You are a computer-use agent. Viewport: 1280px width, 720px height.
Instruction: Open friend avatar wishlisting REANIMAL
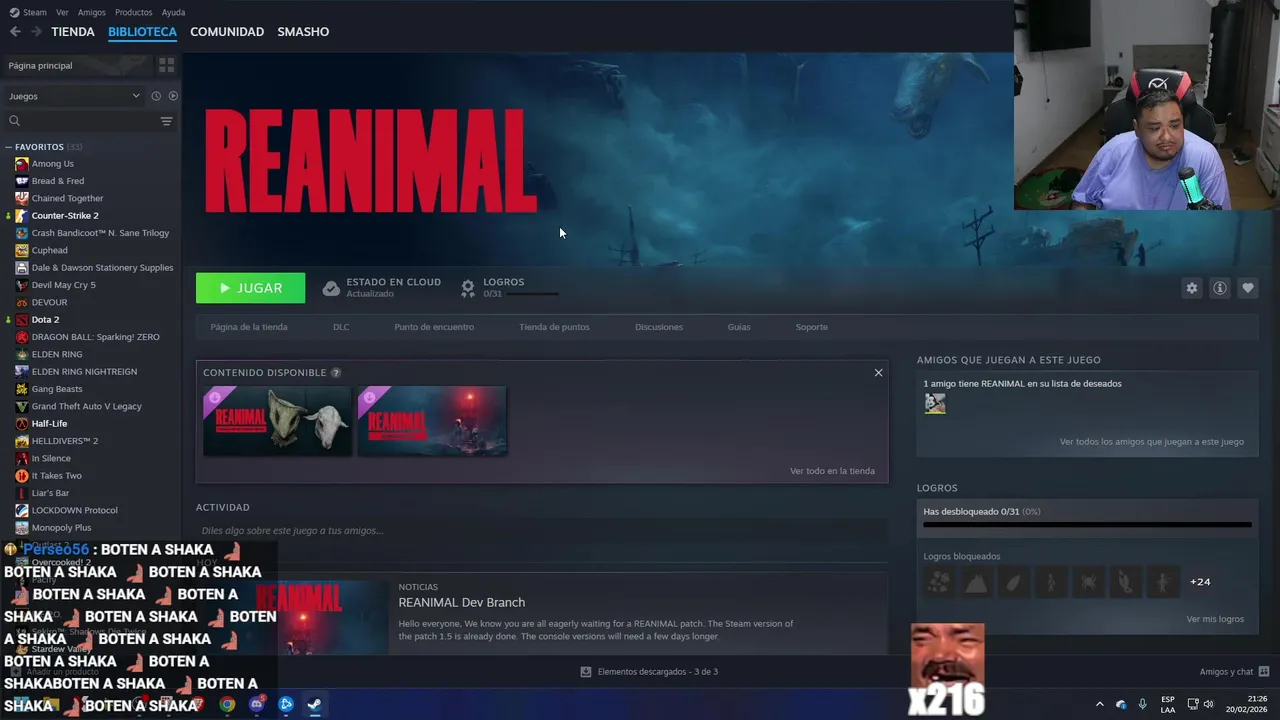coord(935,403)
